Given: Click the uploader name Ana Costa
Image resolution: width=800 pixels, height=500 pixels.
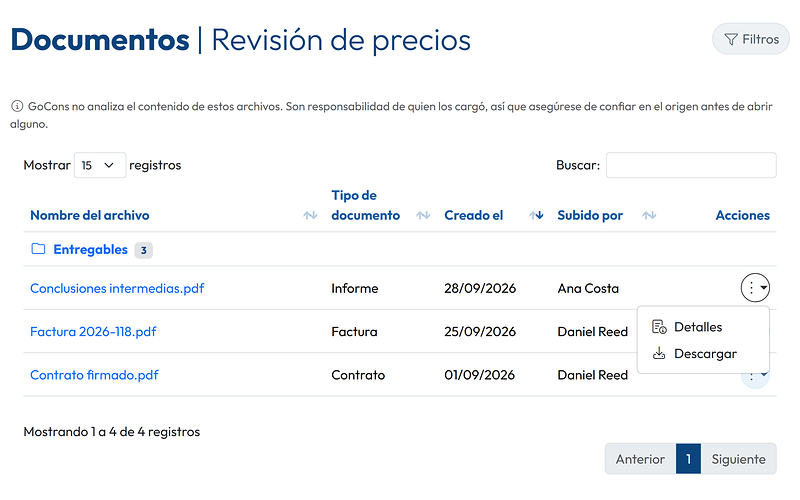Looking at the screenshot, I should coord(588,288).
